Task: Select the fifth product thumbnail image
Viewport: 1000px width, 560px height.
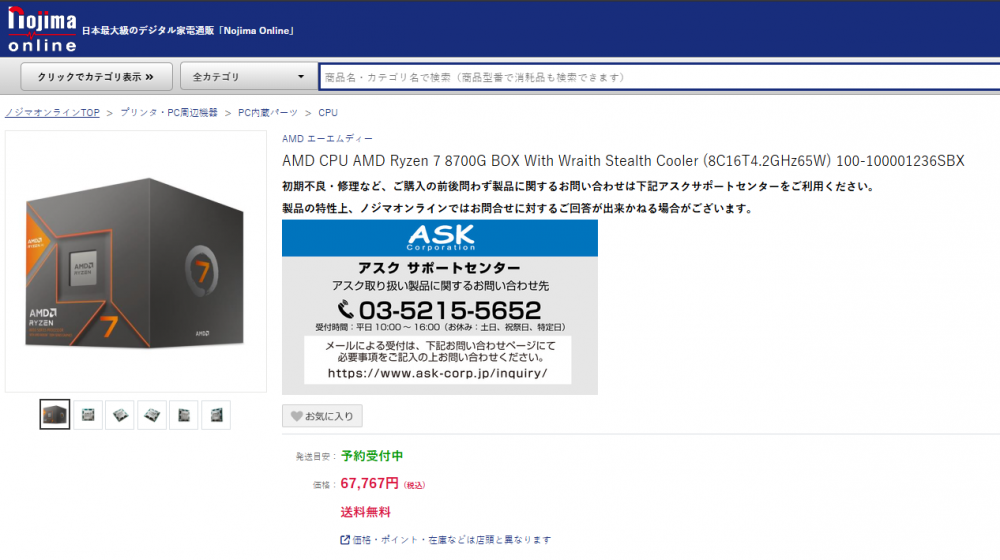Action: coord(184,415)
